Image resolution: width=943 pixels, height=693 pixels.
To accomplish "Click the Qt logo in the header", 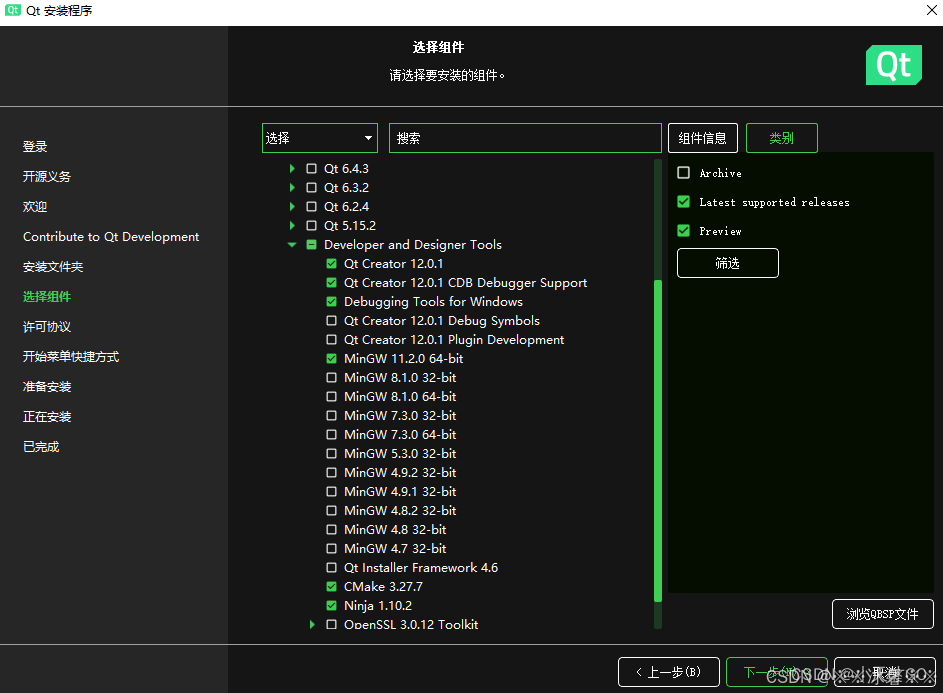I will point(894,65).
